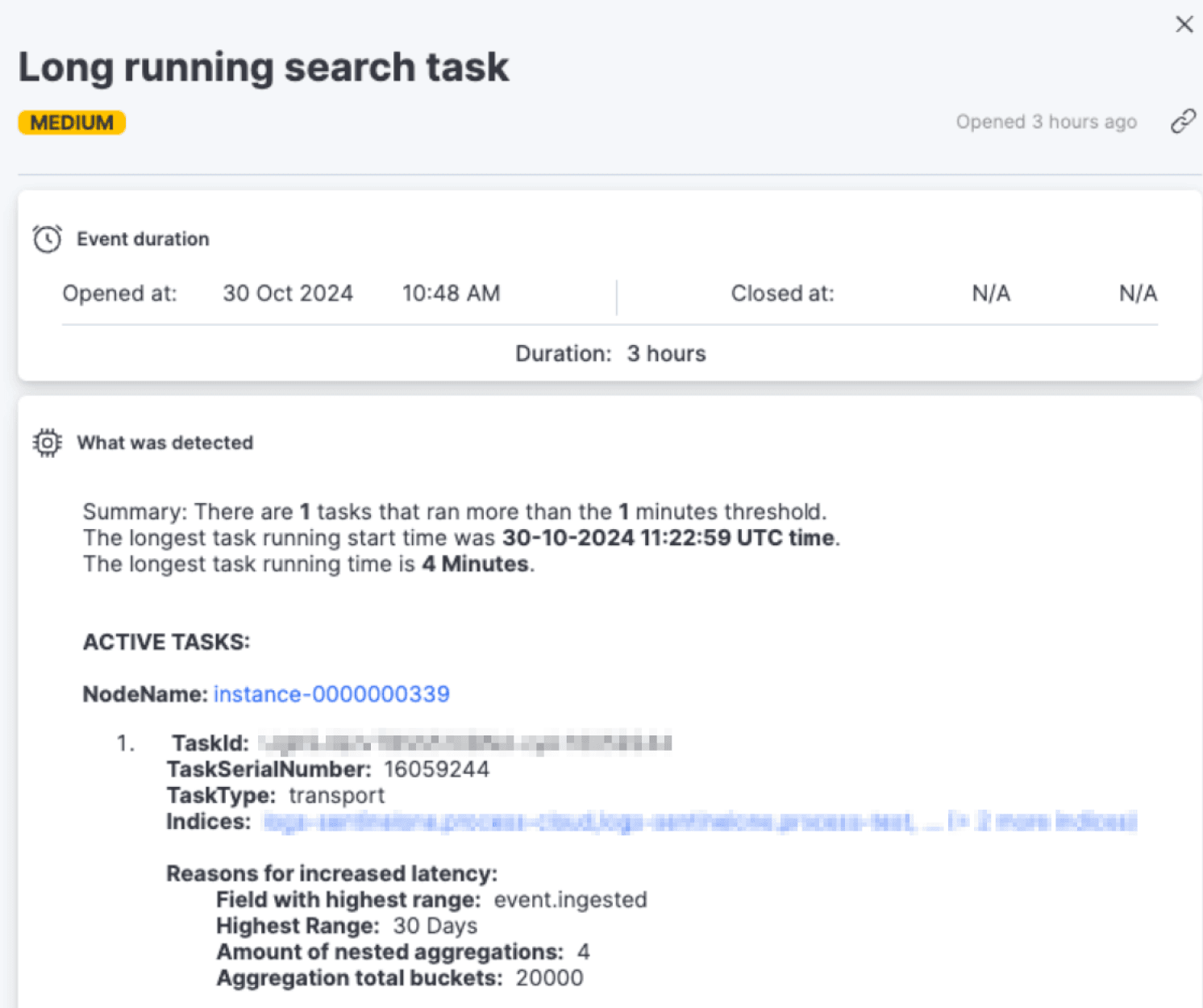Open the blurred Indices link
The image size is (1203, 1008).
700,822
